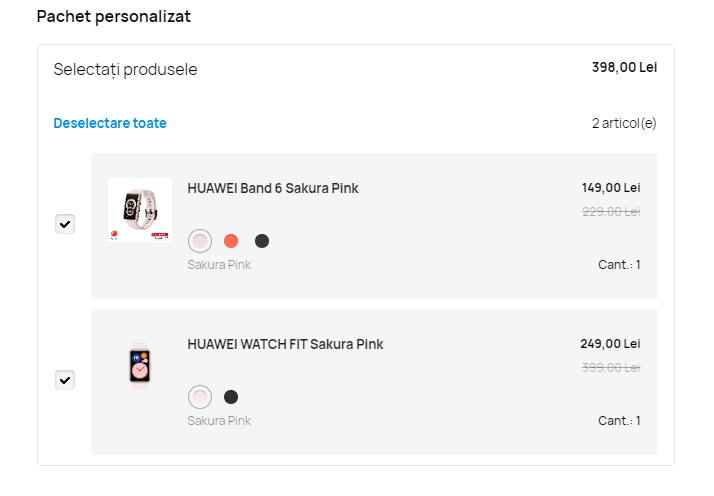Click the Selectați produsele heading
Screen dimensions: 714x496
pos(125,70)
